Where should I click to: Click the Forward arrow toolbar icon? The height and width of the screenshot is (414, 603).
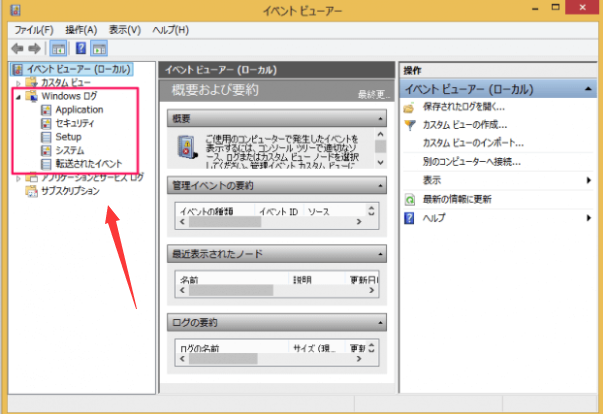(35, 48)
